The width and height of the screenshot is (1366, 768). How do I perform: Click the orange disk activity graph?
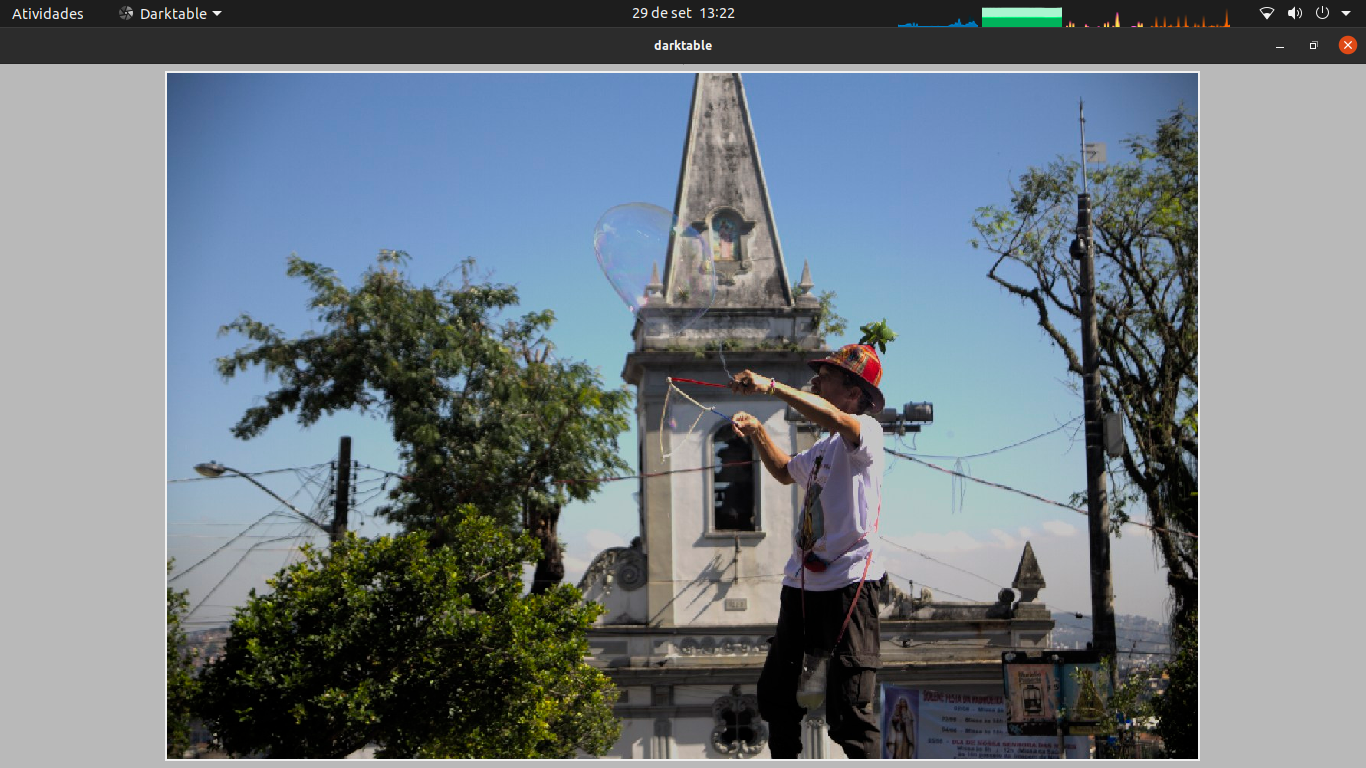click(x=1190, y=17)
